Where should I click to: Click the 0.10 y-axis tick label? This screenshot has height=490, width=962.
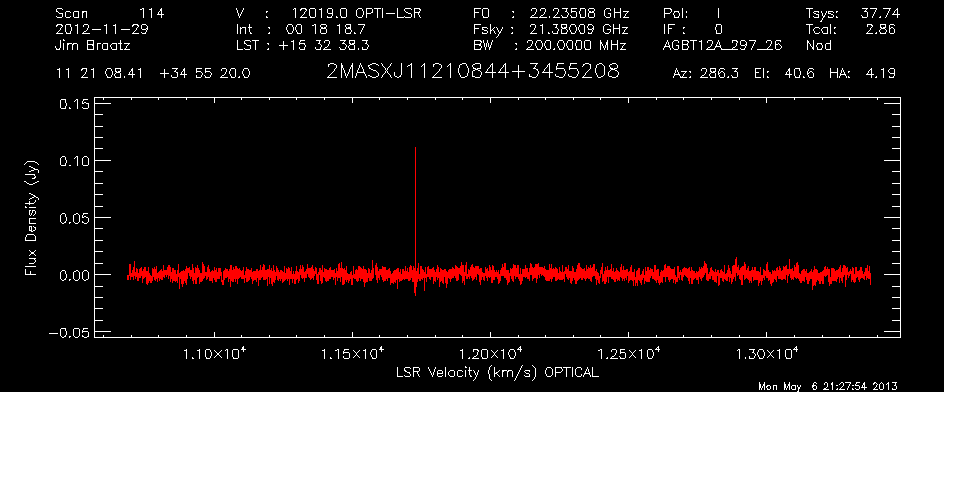coord(74,161)
